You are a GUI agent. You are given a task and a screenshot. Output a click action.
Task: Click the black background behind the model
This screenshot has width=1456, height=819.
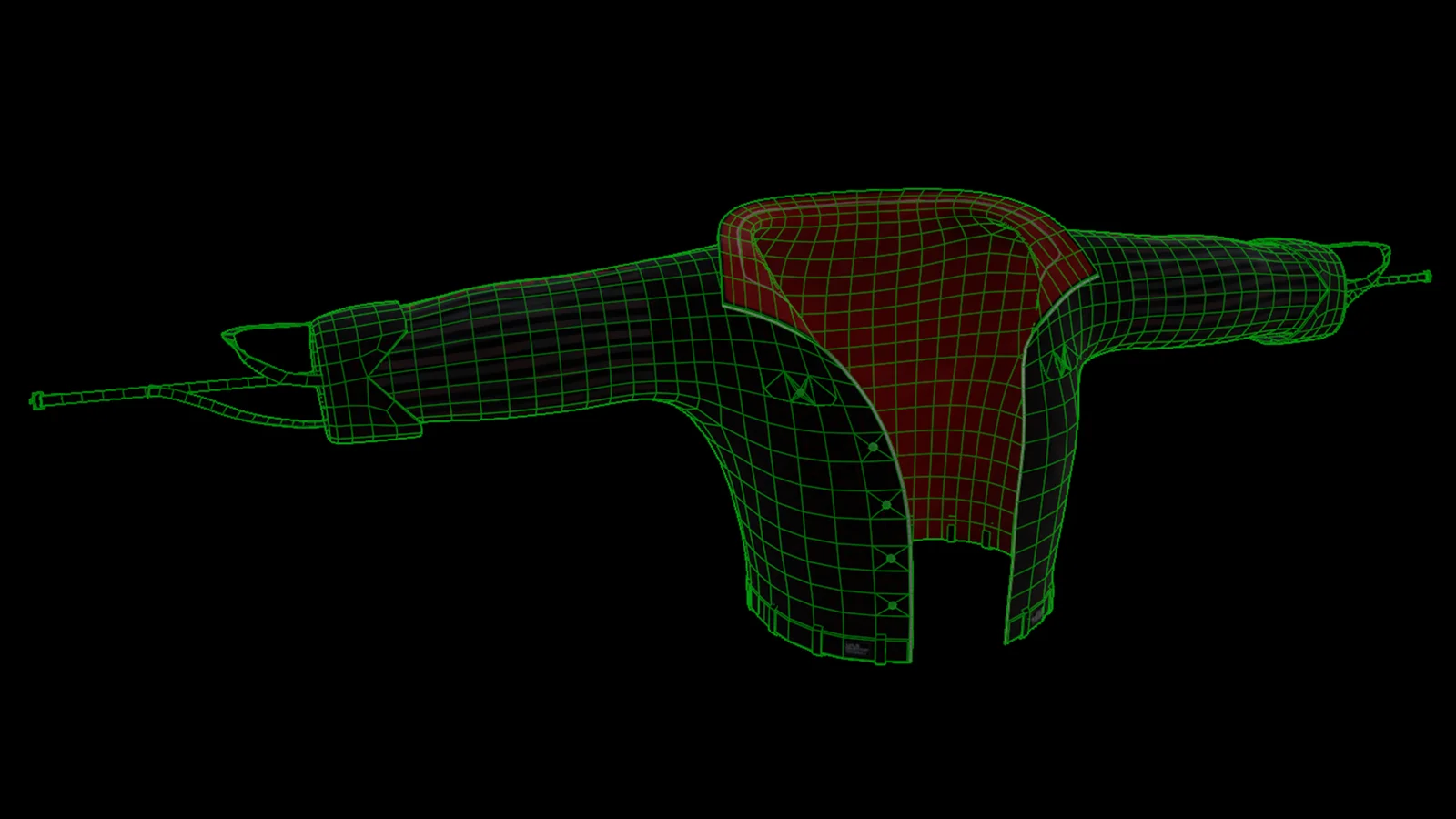coord(273,682)
